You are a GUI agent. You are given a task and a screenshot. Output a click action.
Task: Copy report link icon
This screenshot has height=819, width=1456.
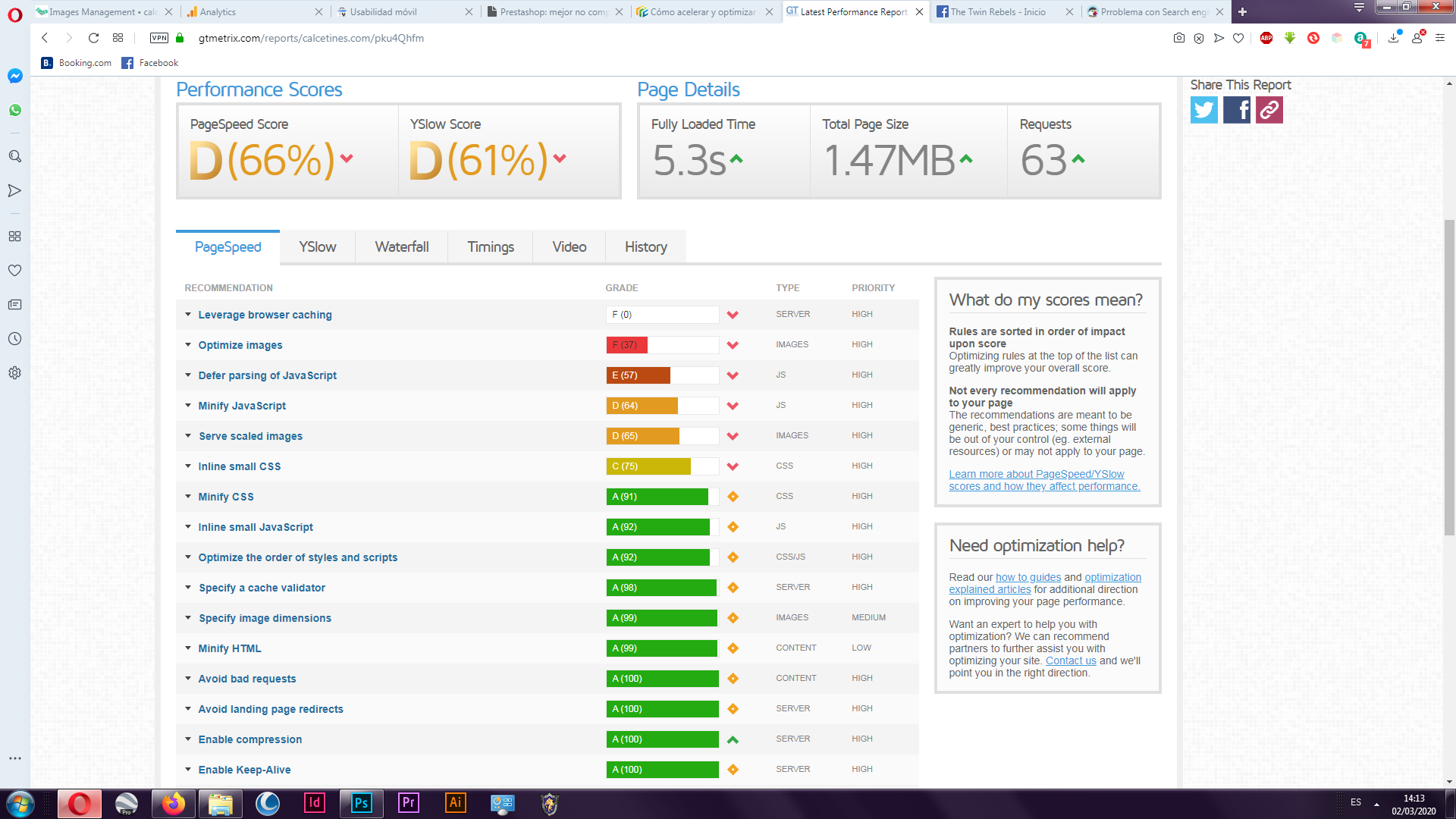(x=1269, y=110)
